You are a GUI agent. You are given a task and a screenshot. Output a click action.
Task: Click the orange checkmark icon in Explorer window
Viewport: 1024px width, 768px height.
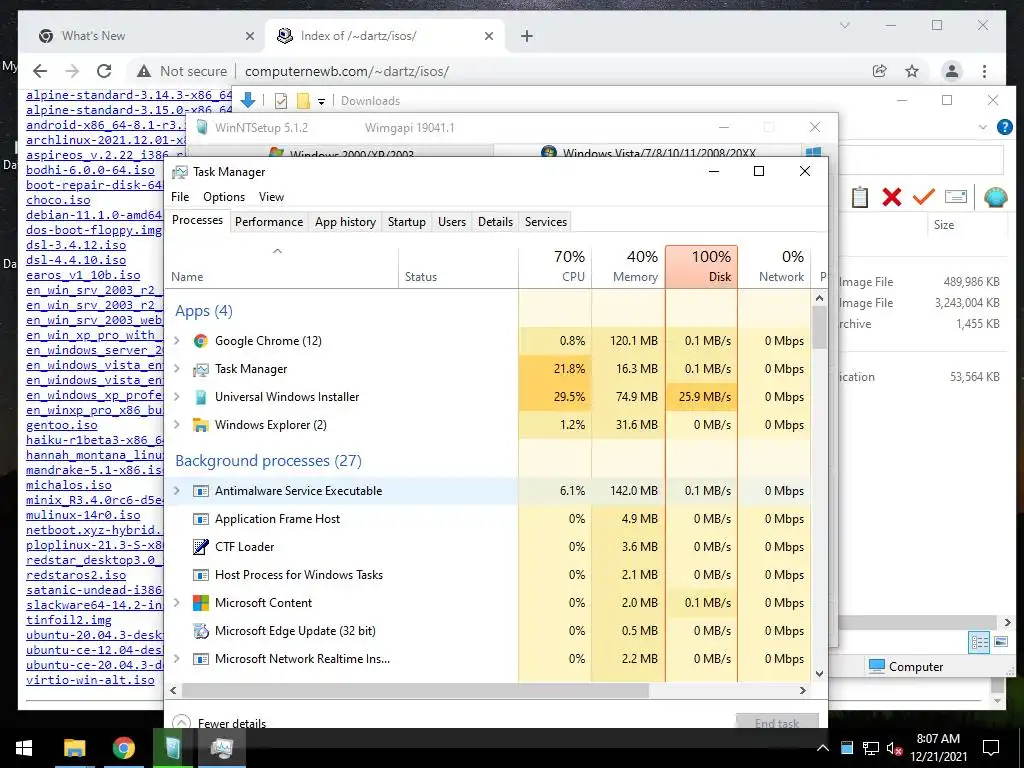click(923, 197)
